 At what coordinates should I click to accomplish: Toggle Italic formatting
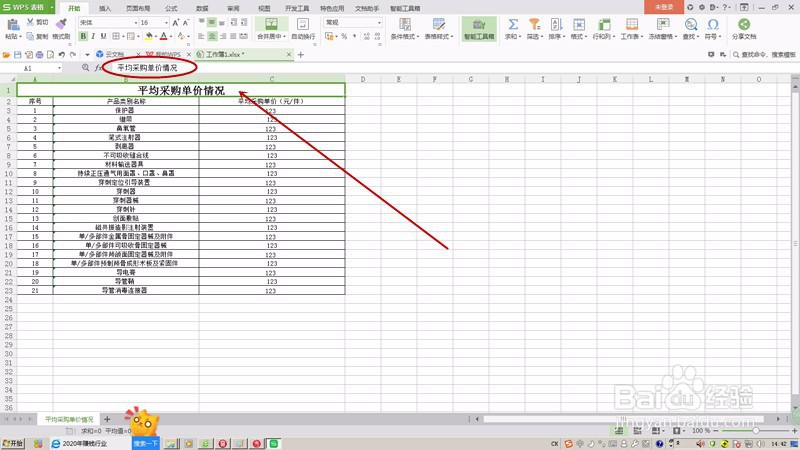click(93, 36)
